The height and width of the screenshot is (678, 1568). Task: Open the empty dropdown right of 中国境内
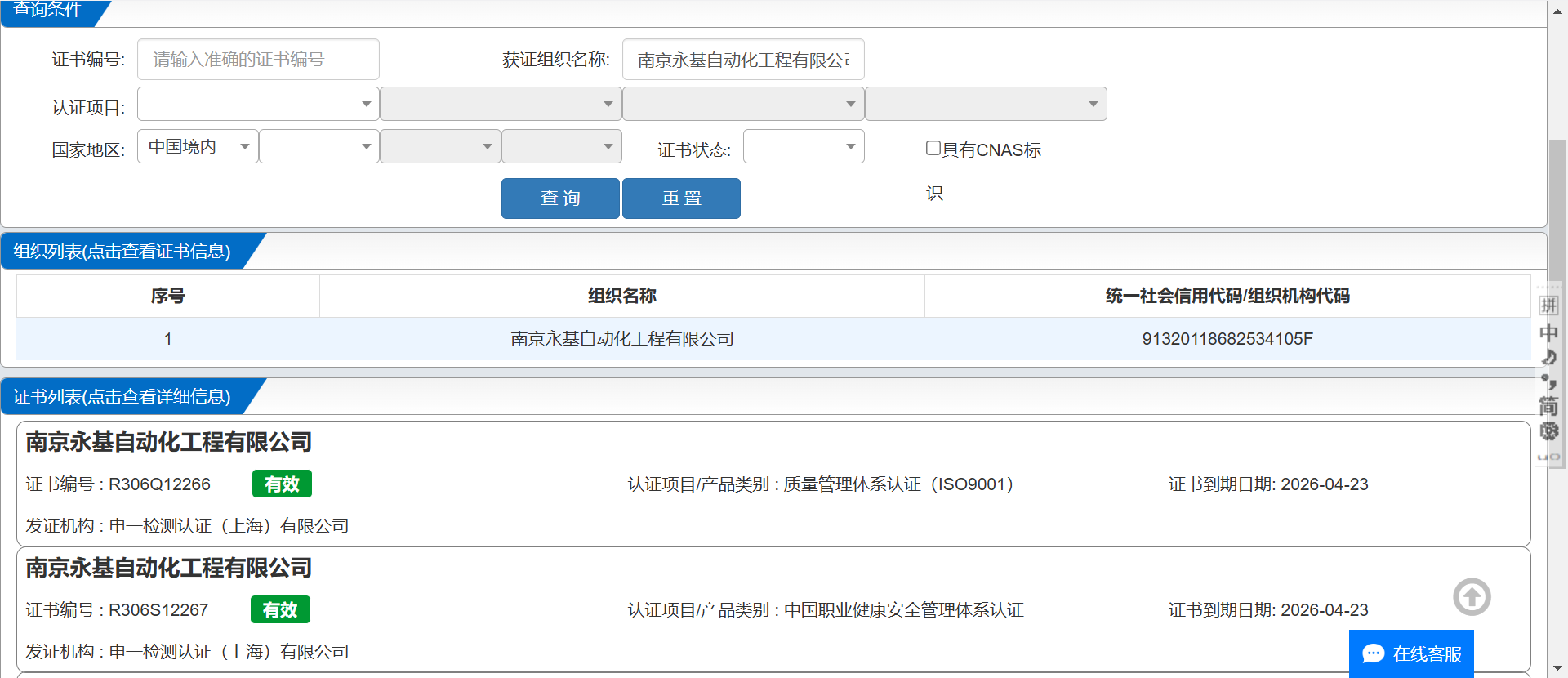click(319, 146)
